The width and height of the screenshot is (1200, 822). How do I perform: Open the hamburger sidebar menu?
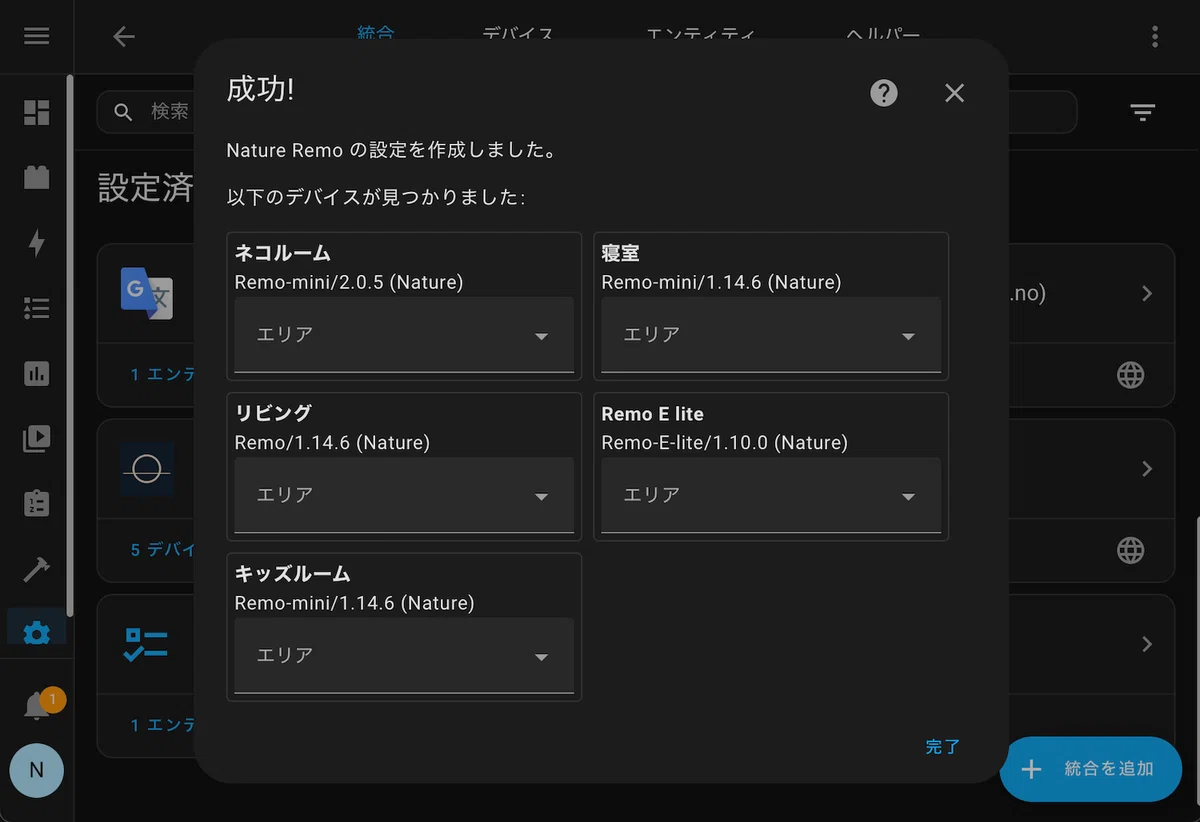(x=37, y=36)
